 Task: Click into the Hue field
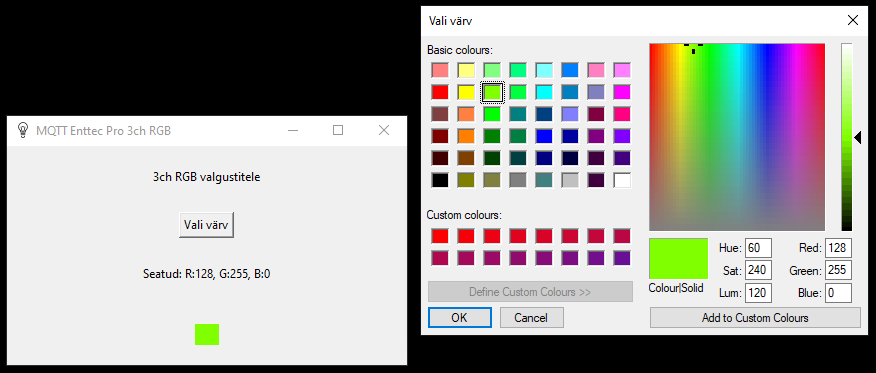click(x=758, y=248)
